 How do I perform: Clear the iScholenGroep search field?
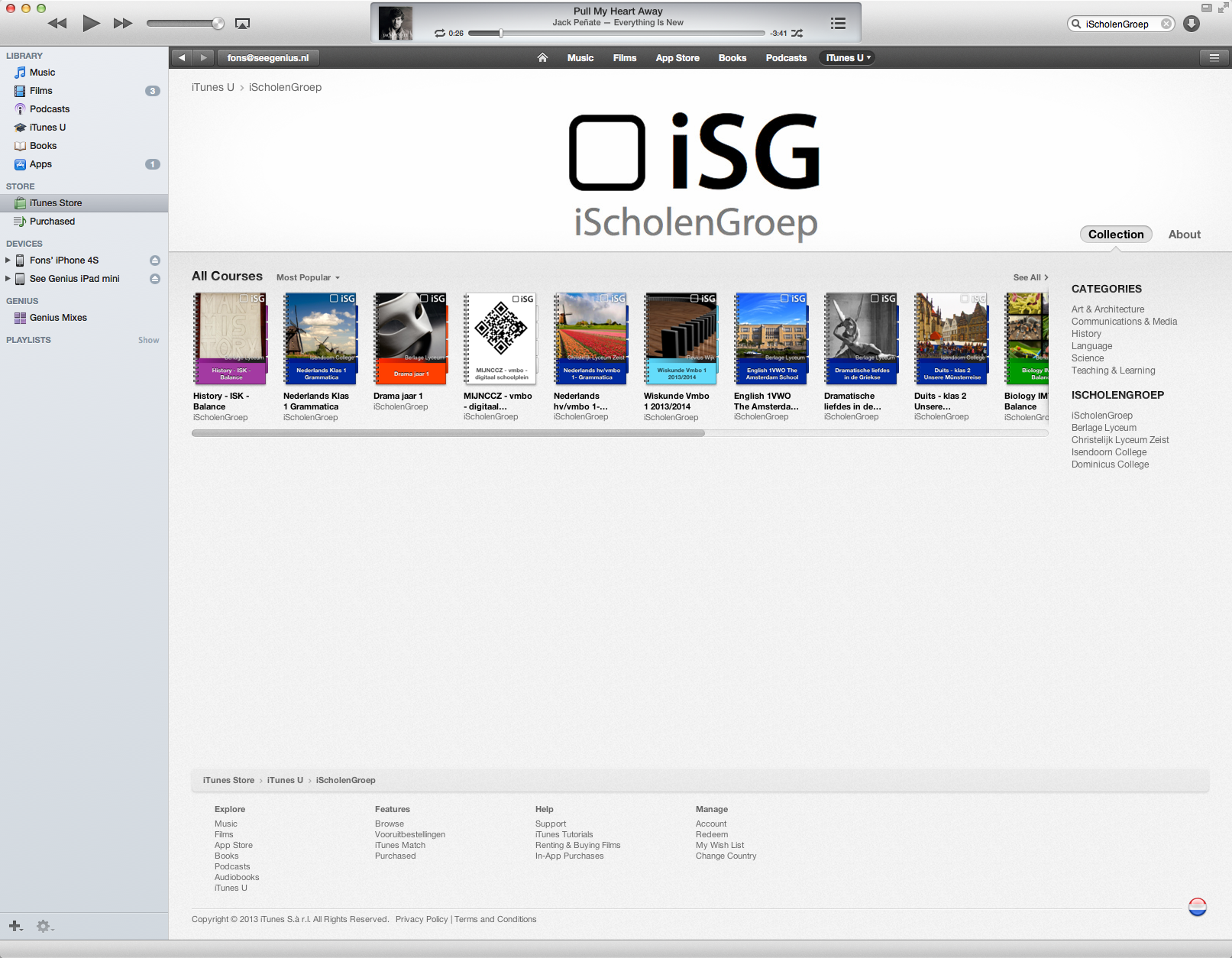(1166, 24)
